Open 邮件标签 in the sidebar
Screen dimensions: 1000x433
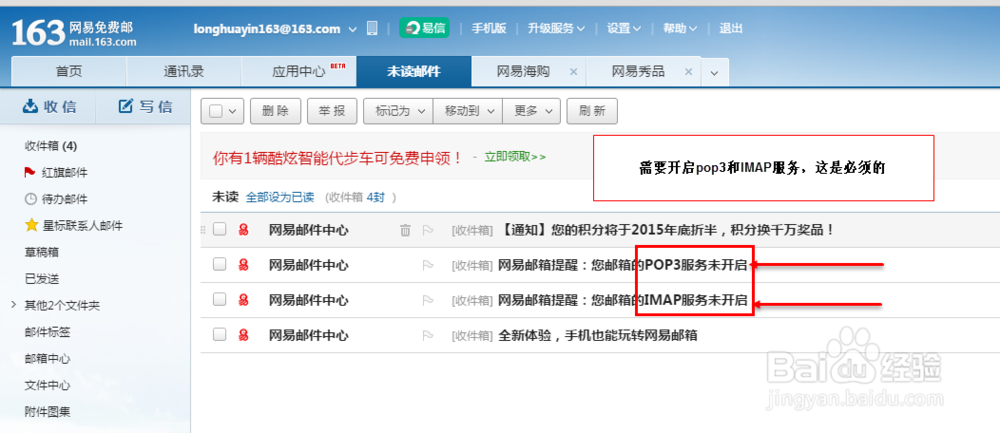click(47, 332)
